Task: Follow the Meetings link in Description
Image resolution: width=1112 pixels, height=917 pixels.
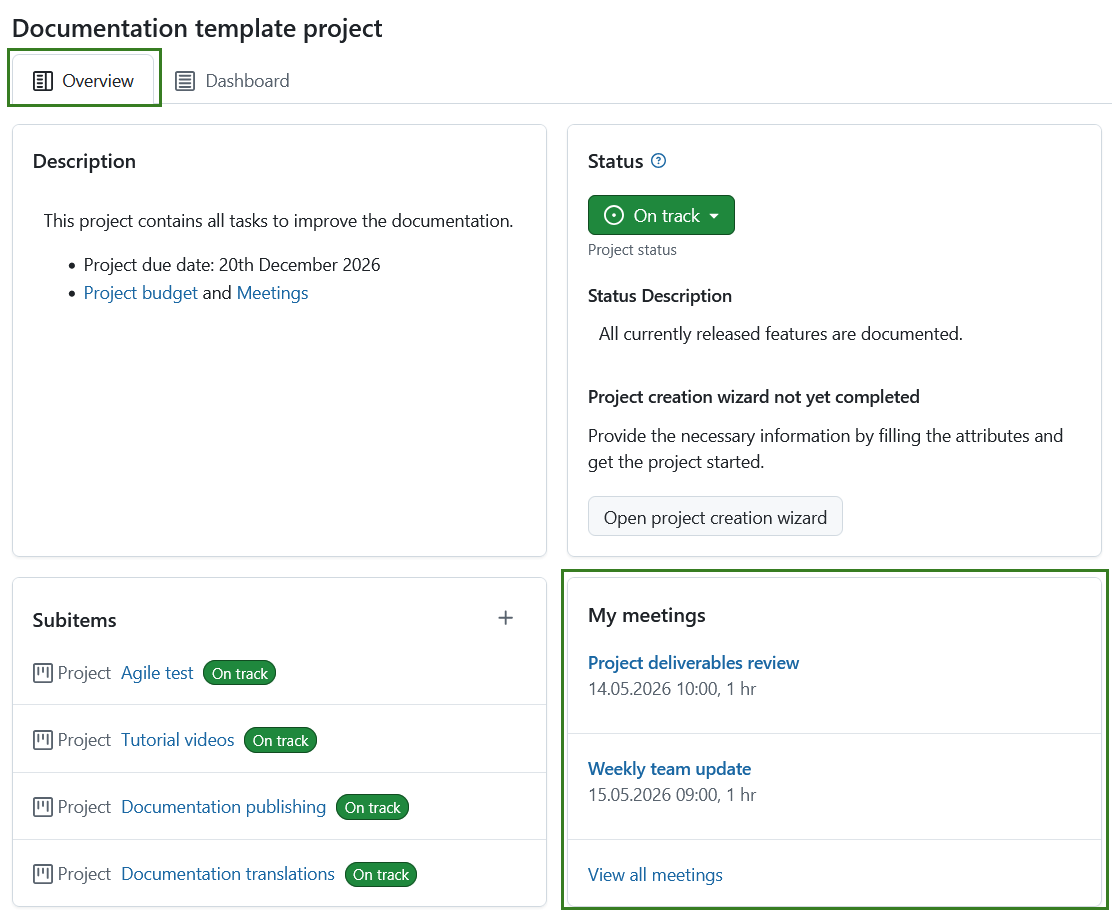Action: pyautogui.click(x=272, y=293)
